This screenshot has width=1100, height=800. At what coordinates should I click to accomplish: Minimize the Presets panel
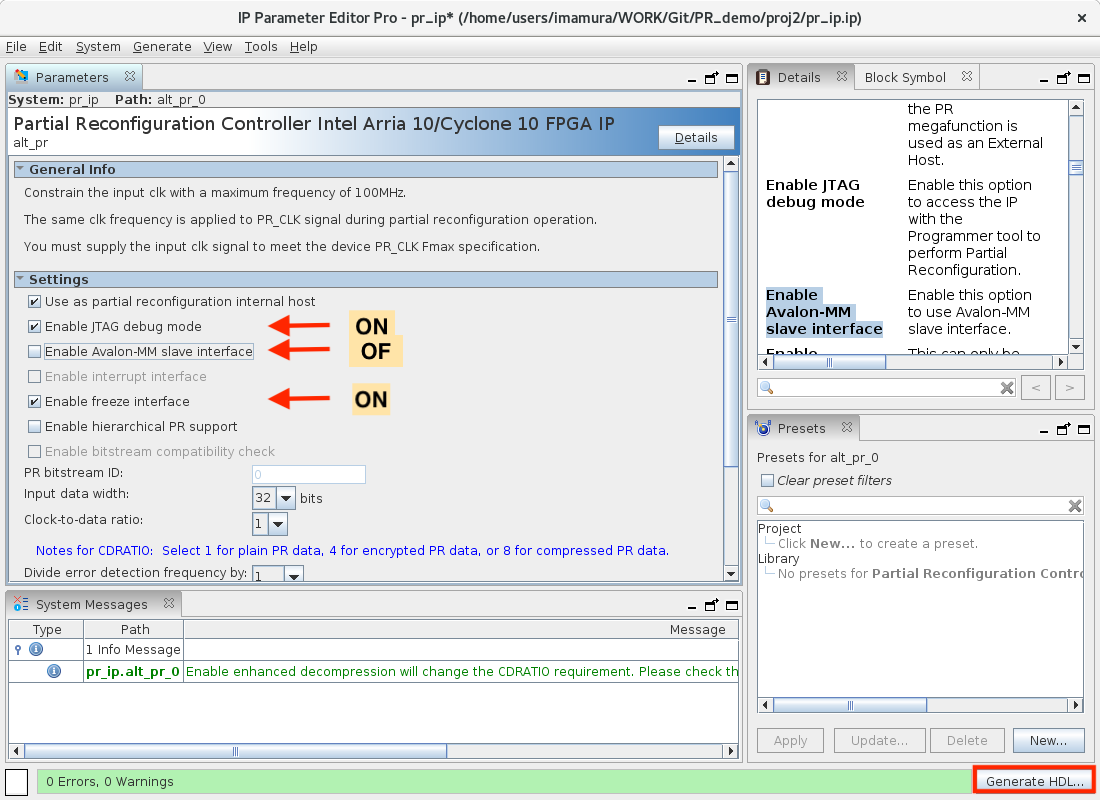tap(1044, 430)
